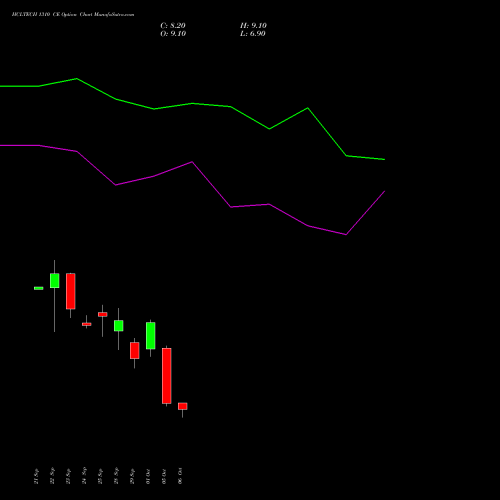
Task: Click the 24 Sep date label
Action: pos(84,476)
